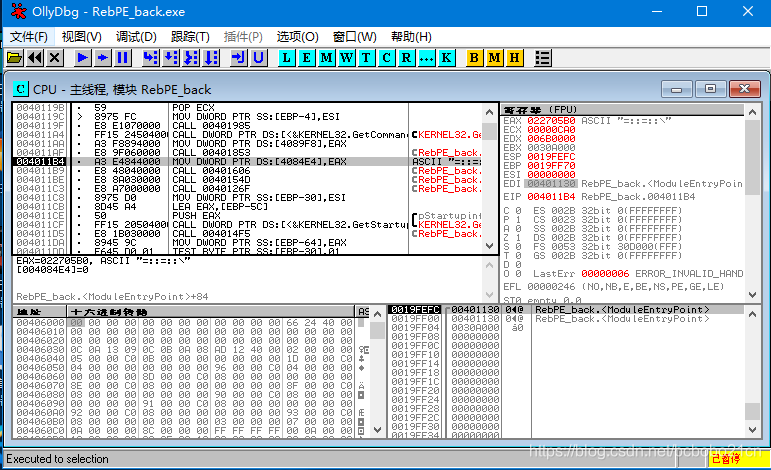Pause execution with the pause icon
771x470 pixels.
[123, 58]
